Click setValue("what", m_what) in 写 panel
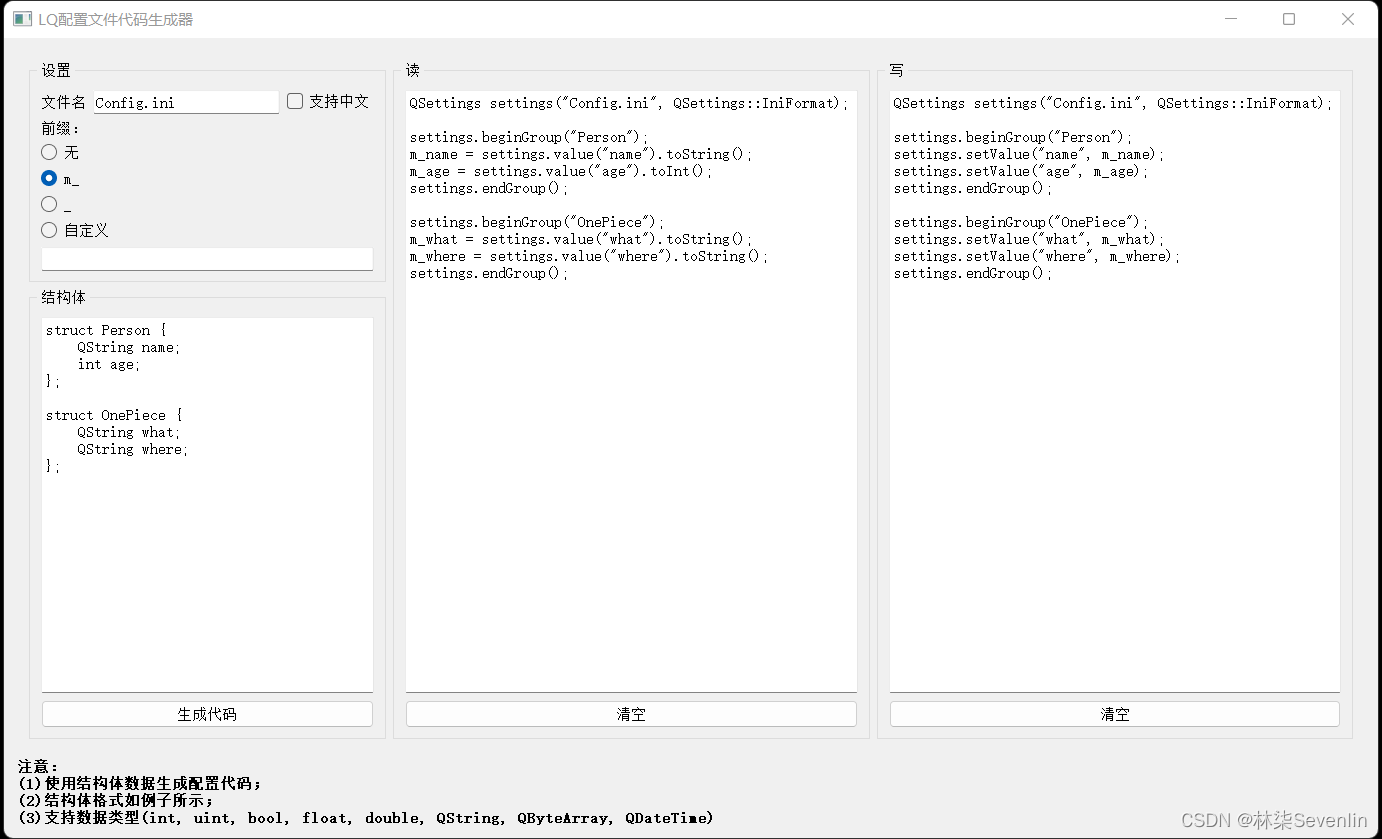The width and height of the screenshot is (1382, 839). click(x=1029, y=239)
